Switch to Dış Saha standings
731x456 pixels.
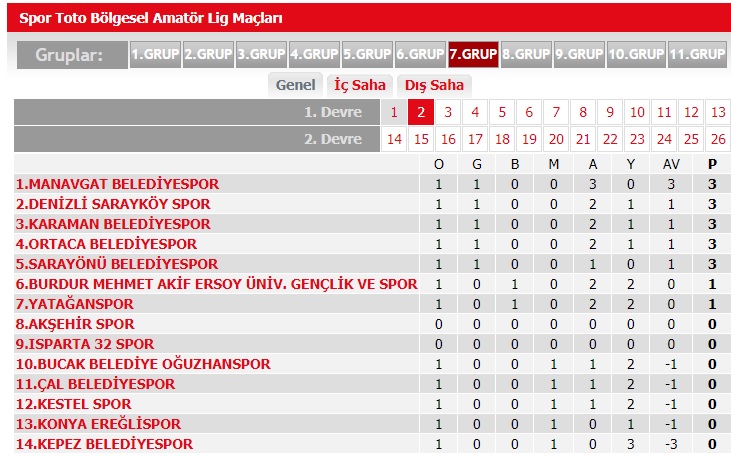click(434, 85)
